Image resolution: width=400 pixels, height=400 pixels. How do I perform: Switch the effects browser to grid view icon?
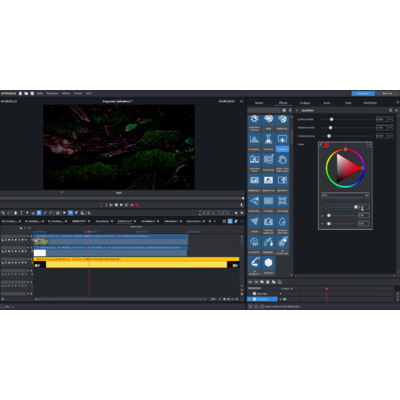coord(284,110)
